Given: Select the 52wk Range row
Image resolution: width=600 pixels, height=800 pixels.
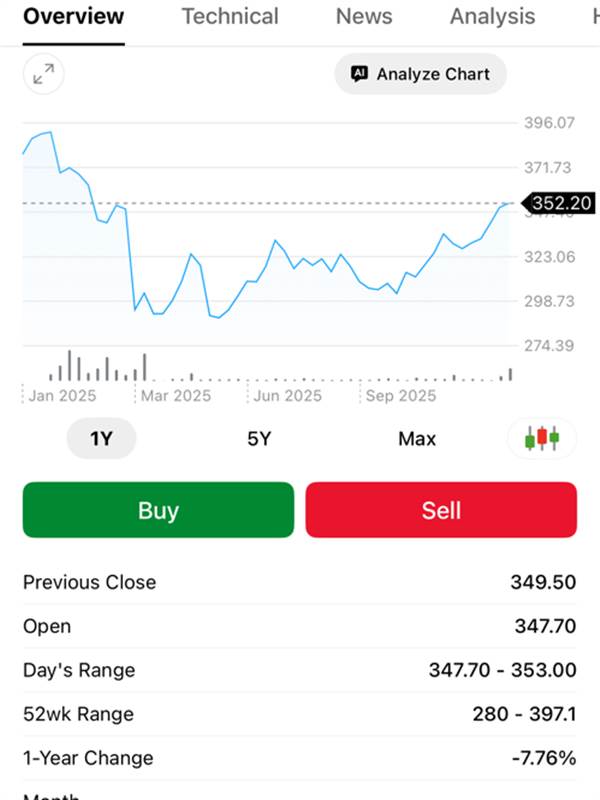Looking at the screenshot, I should (299, 714).
